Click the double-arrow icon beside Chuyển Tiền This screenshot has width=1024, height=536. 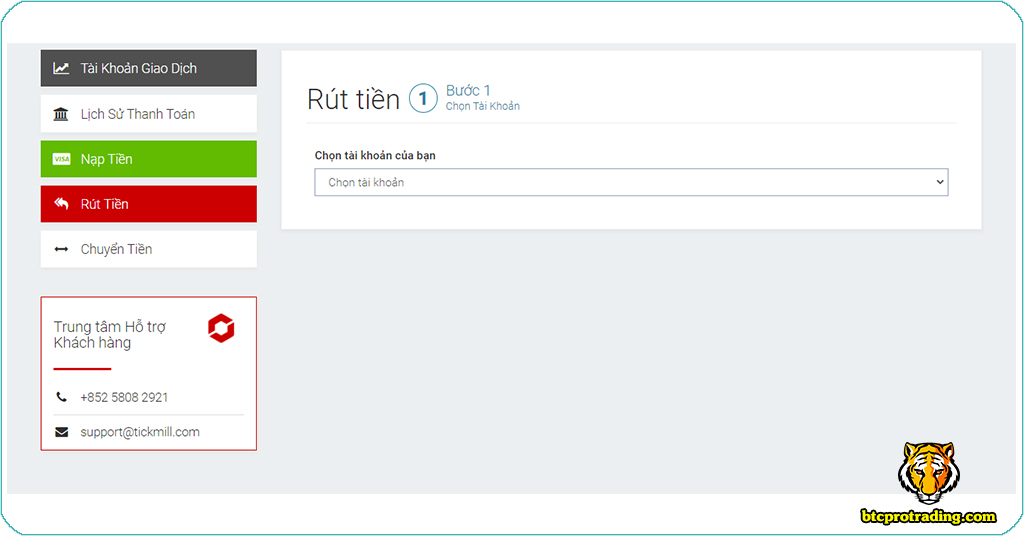62,249
